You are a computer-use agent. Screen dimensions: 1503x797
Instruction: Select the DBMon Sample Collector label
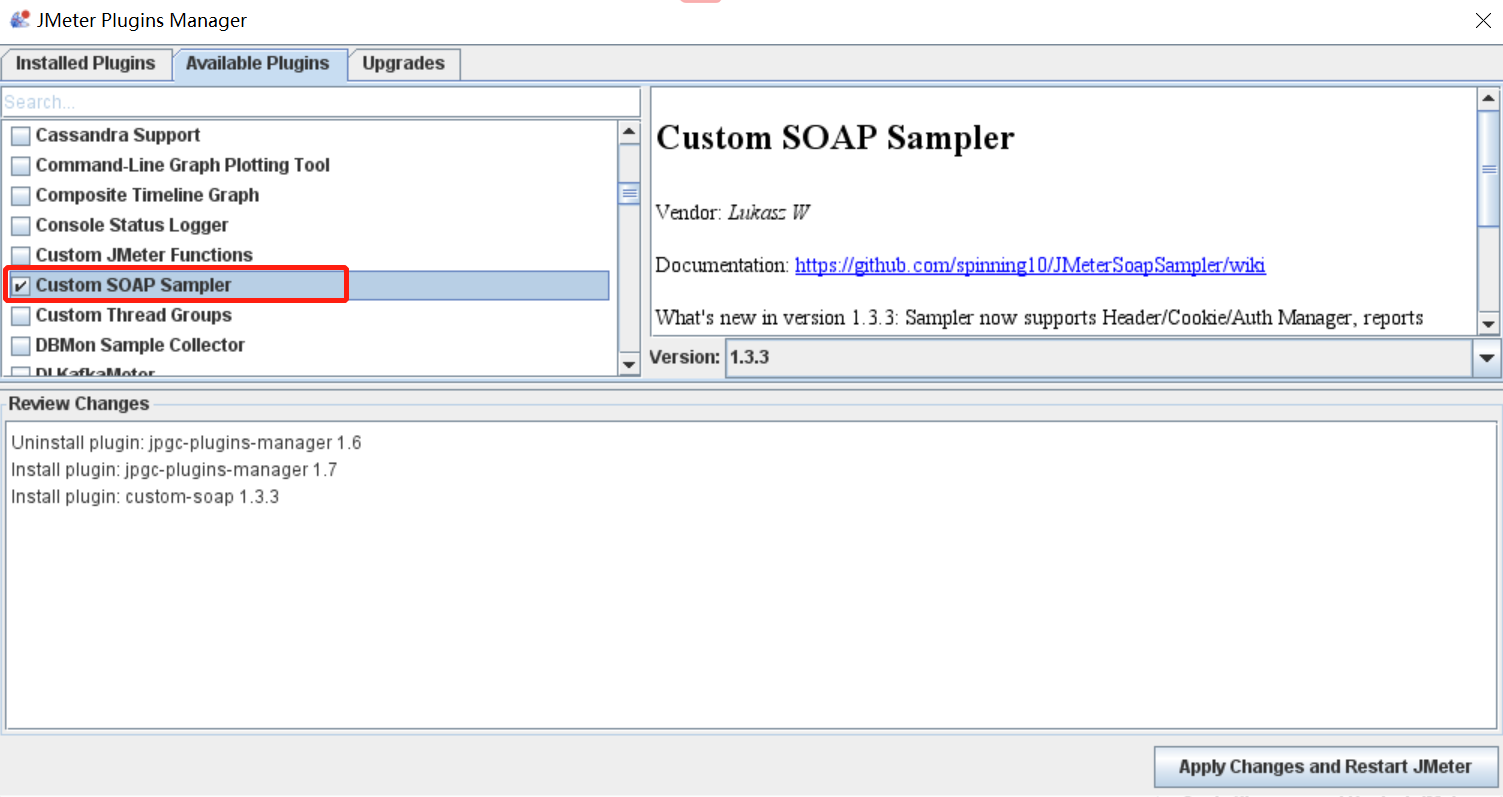point(140,345)
